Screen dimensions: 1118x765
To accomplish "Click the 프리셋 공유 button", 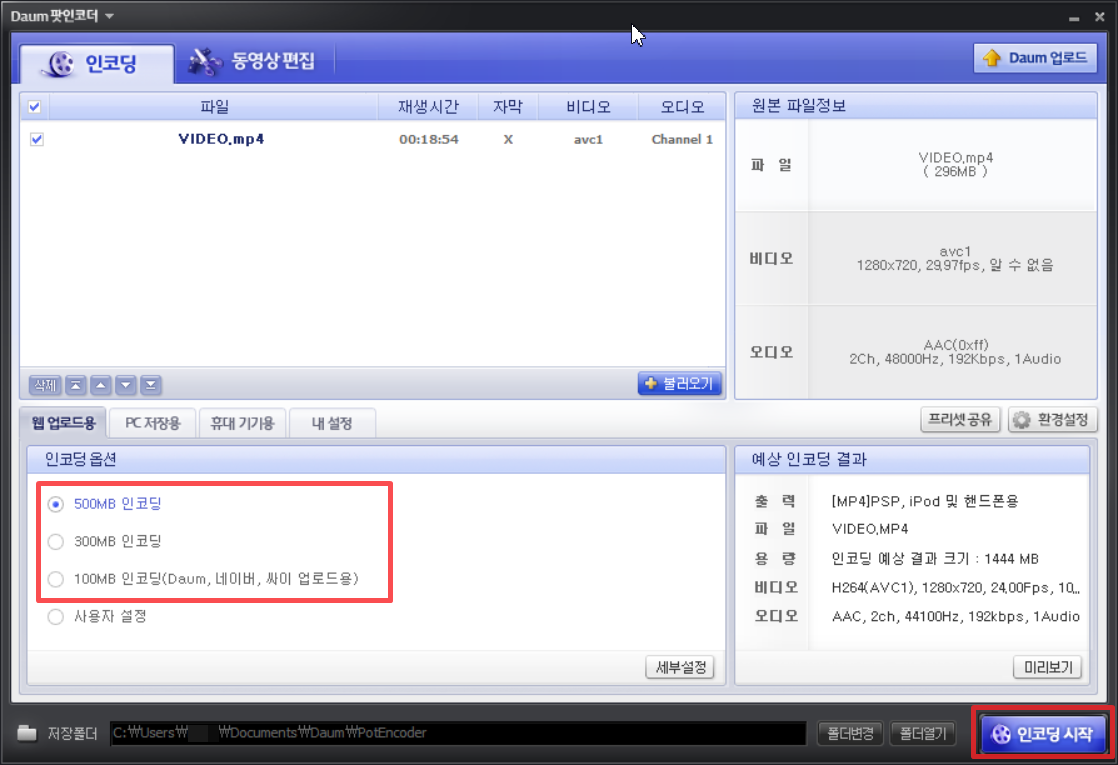I will coord(960,419).
